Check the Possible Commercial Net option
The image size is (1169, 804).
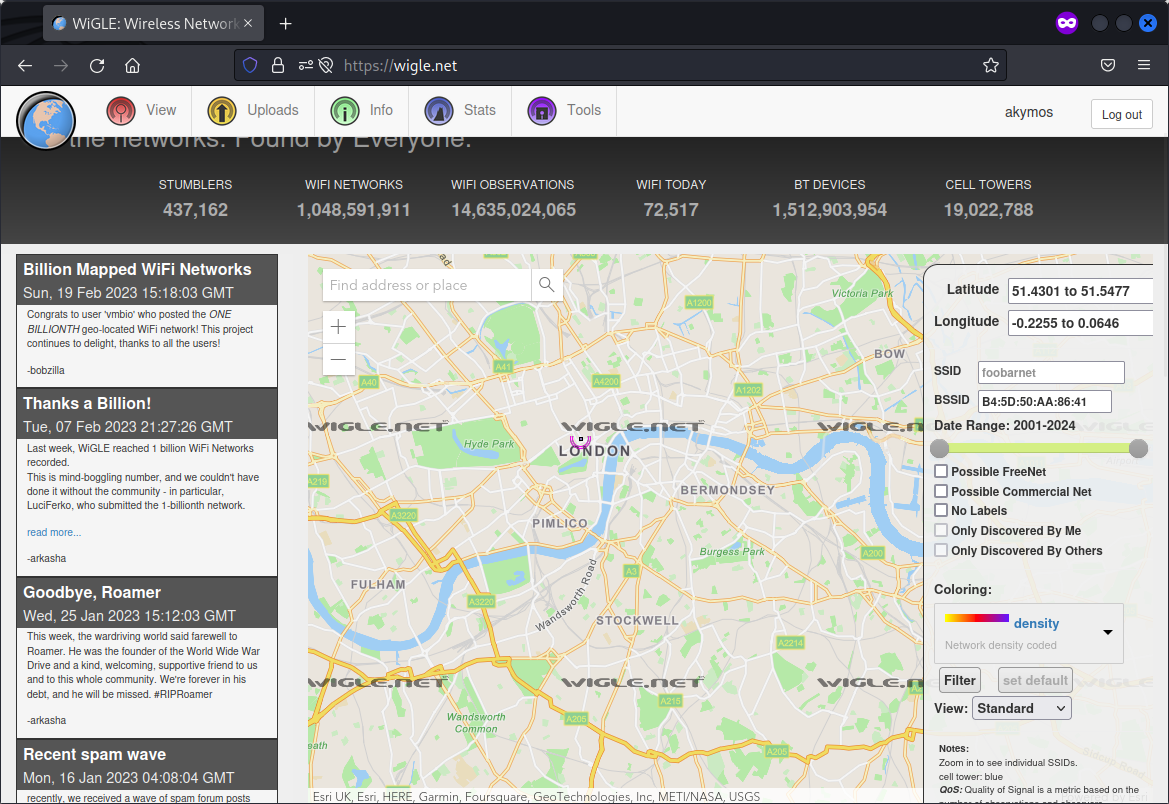point(941,491)
